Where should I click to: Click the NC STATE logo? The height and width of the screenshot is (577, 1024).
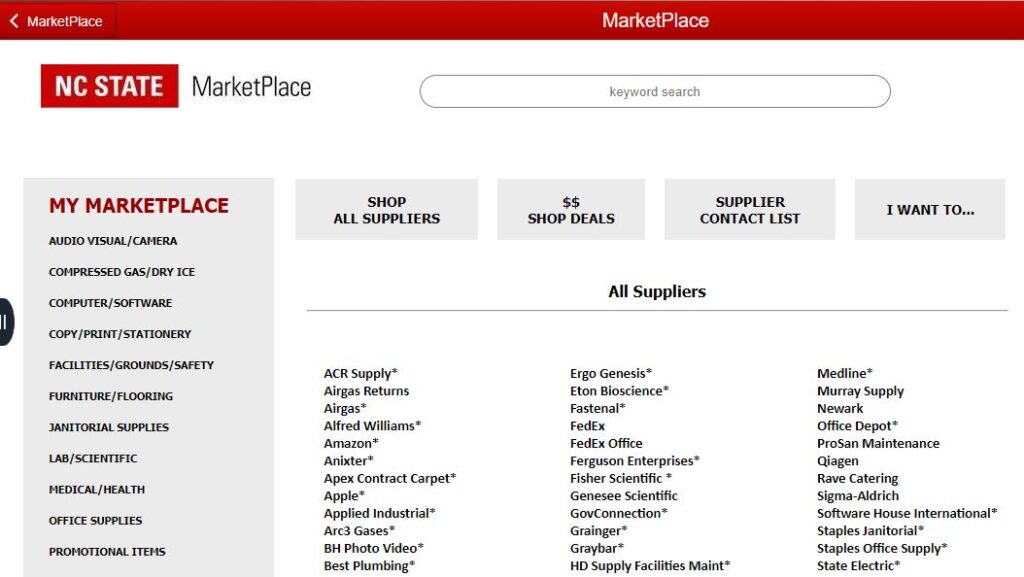(110, 86)
